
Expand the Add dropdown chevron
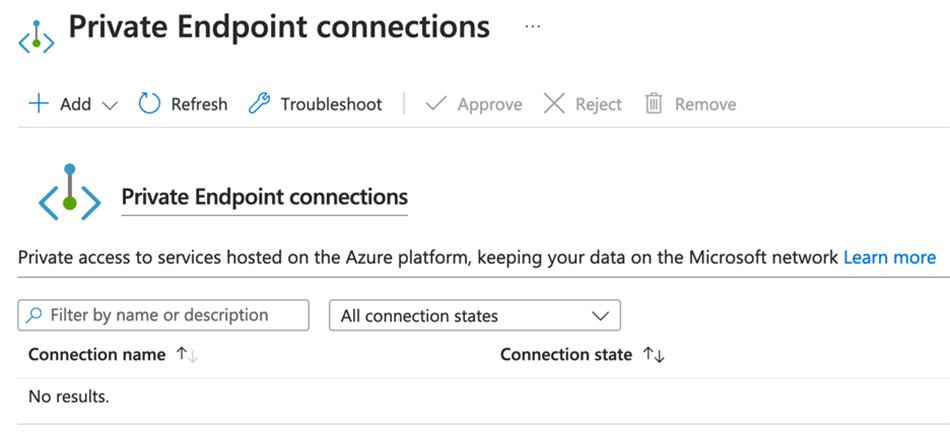pyautogui.click(x=110, y=105)
